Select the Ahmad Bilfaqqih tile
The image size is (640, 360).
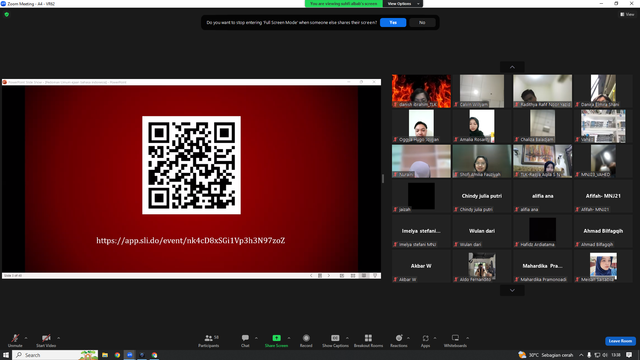point(603,231)
